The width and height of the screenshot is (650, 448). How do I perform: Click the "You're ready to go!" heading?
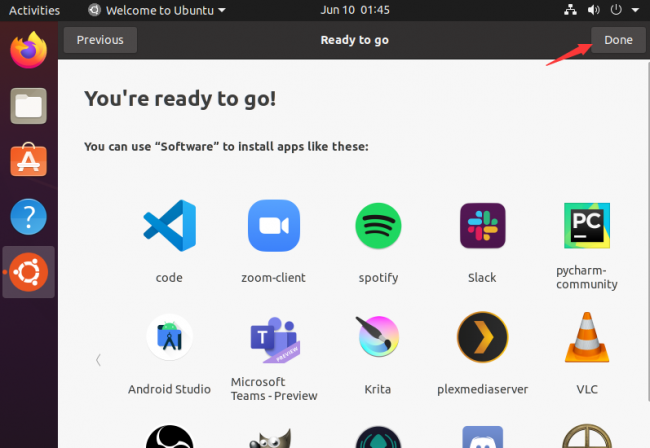tap(180, 99)
